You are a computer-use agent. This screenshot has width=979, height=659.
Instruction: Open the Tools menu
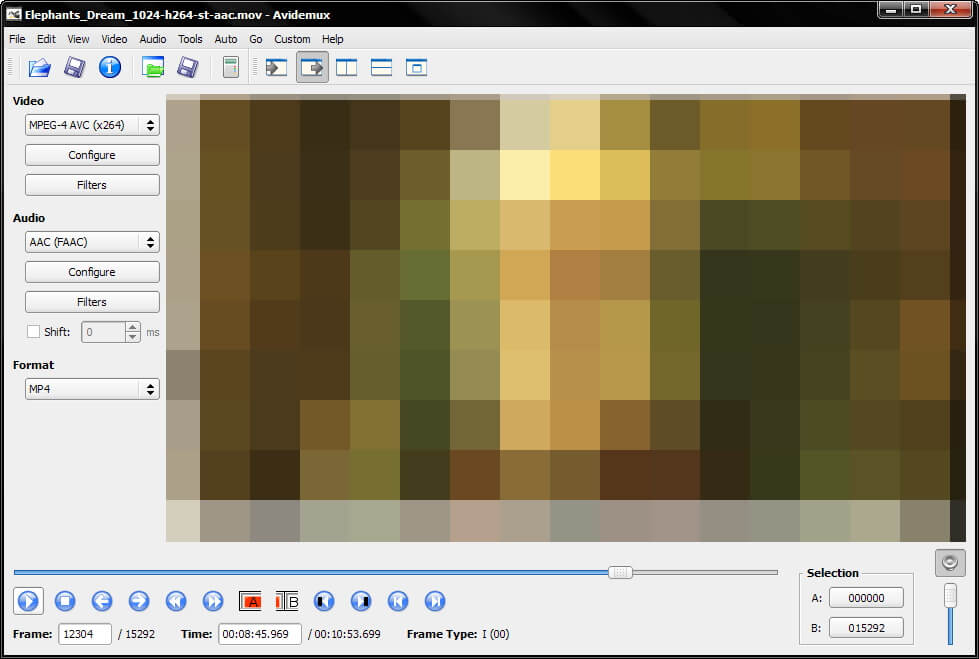click(190, 39)
